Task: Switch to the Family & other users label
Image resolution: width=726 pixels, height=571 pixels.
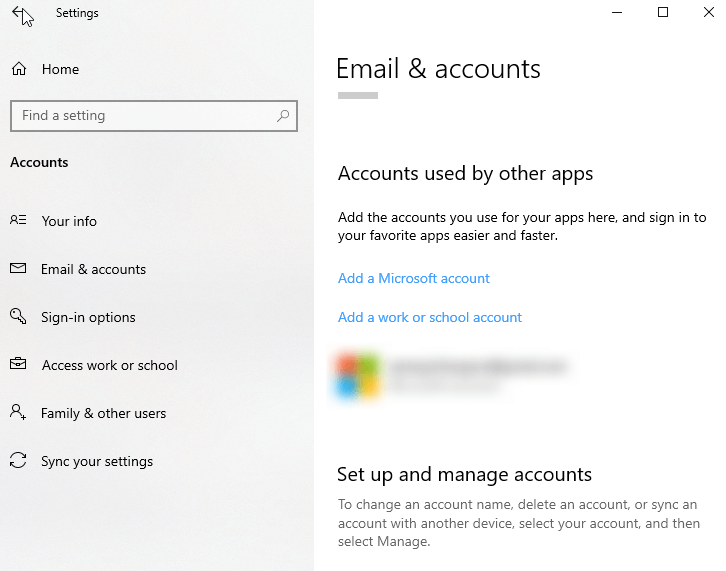Action: [103, 413]
